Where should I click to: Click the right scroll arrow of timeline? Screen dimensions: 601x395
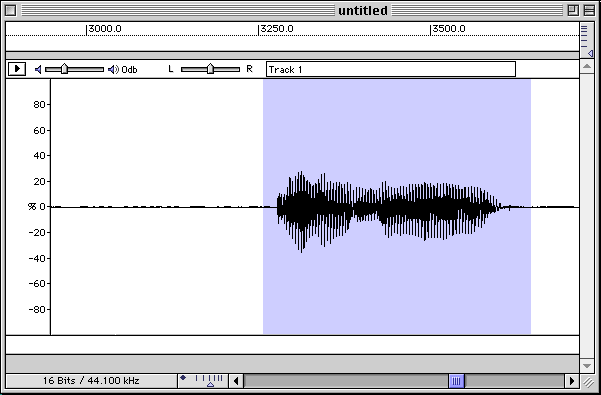coord(572,381)
